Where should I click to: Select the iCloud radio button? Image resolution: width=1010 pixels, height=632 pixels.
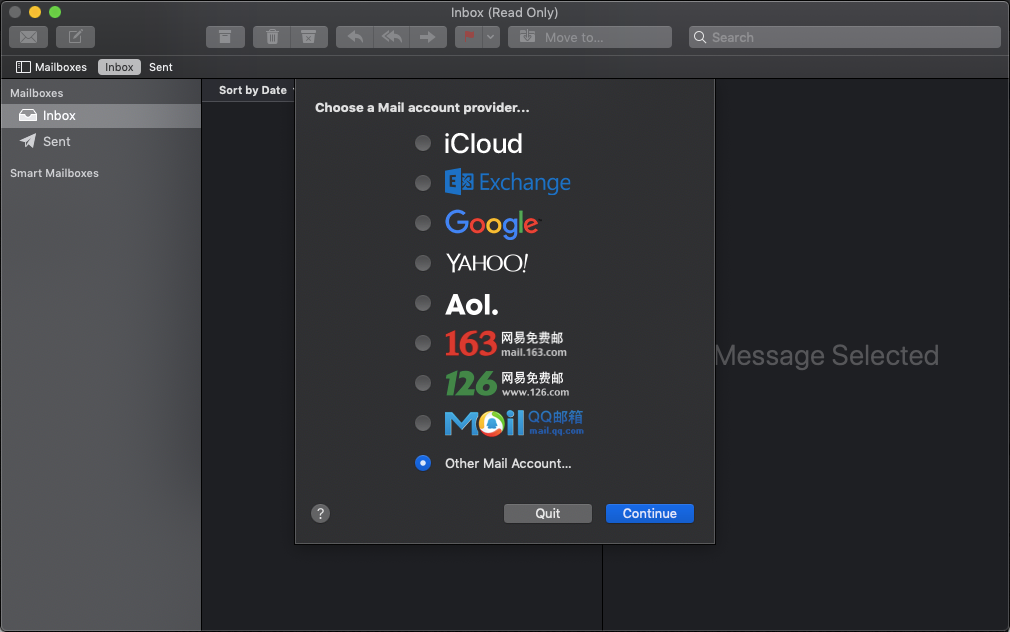pos(423,143)
